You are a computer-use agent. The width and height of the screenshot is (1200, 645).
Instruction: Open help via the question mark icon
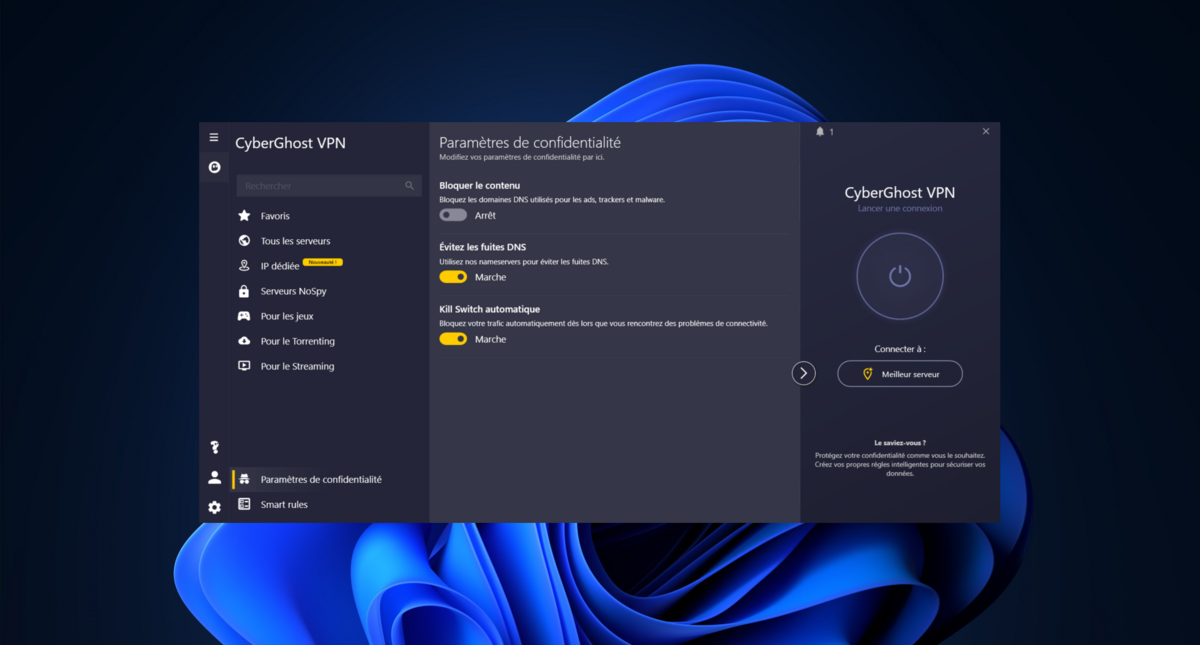(214, 447)
